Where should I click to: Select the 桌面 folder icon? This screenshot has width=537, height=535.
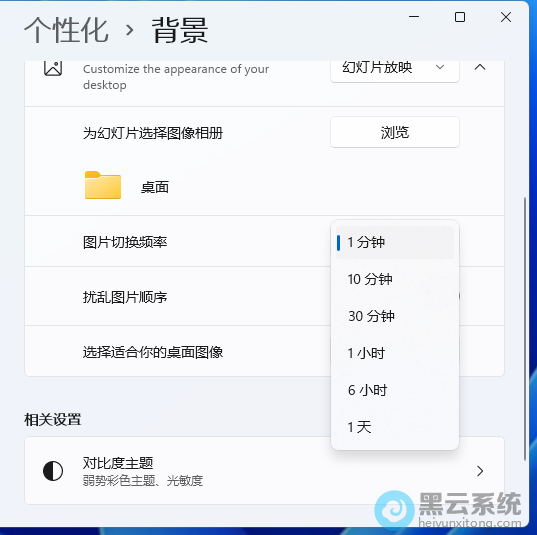click(x=103, y=185)
